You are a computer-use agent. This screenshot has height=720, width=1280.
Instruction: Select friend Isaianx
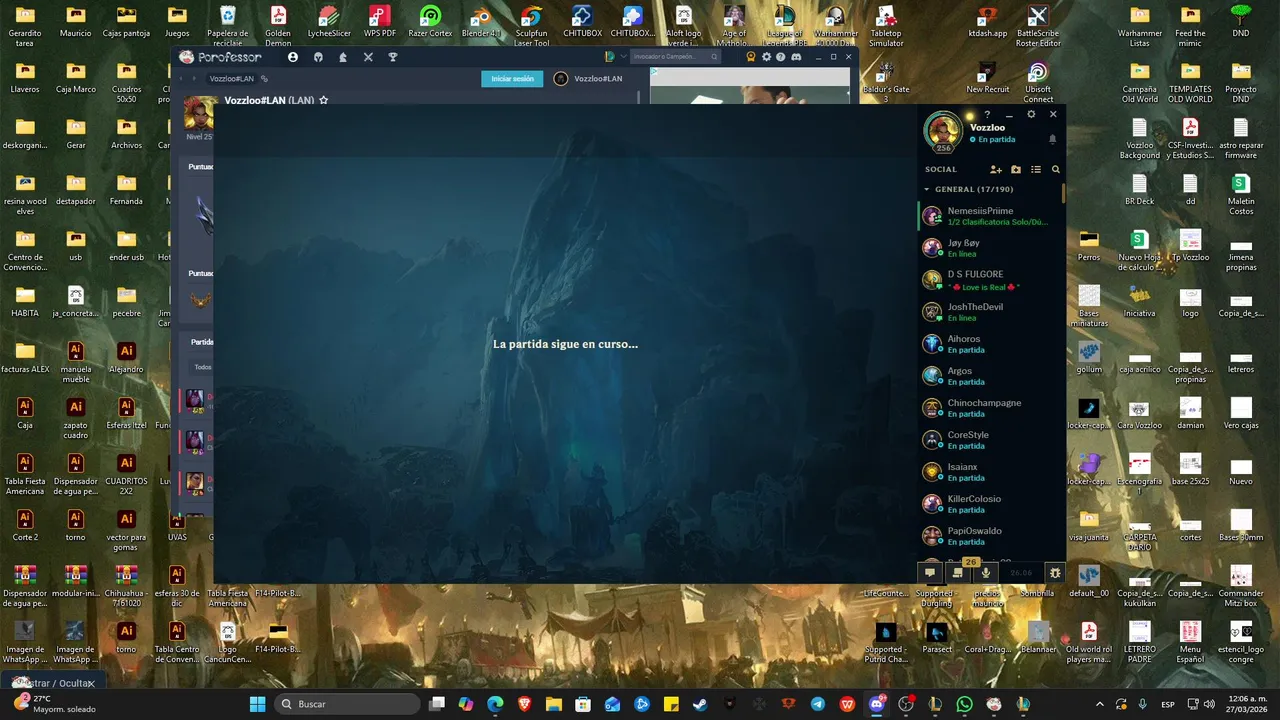(x=990, y=472)
